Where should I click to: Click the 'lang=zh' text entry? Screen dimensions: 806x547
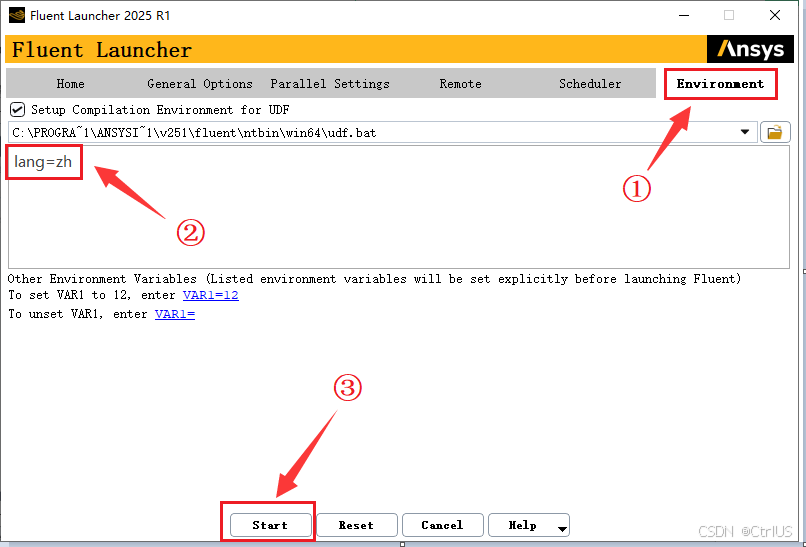(43, 162)
